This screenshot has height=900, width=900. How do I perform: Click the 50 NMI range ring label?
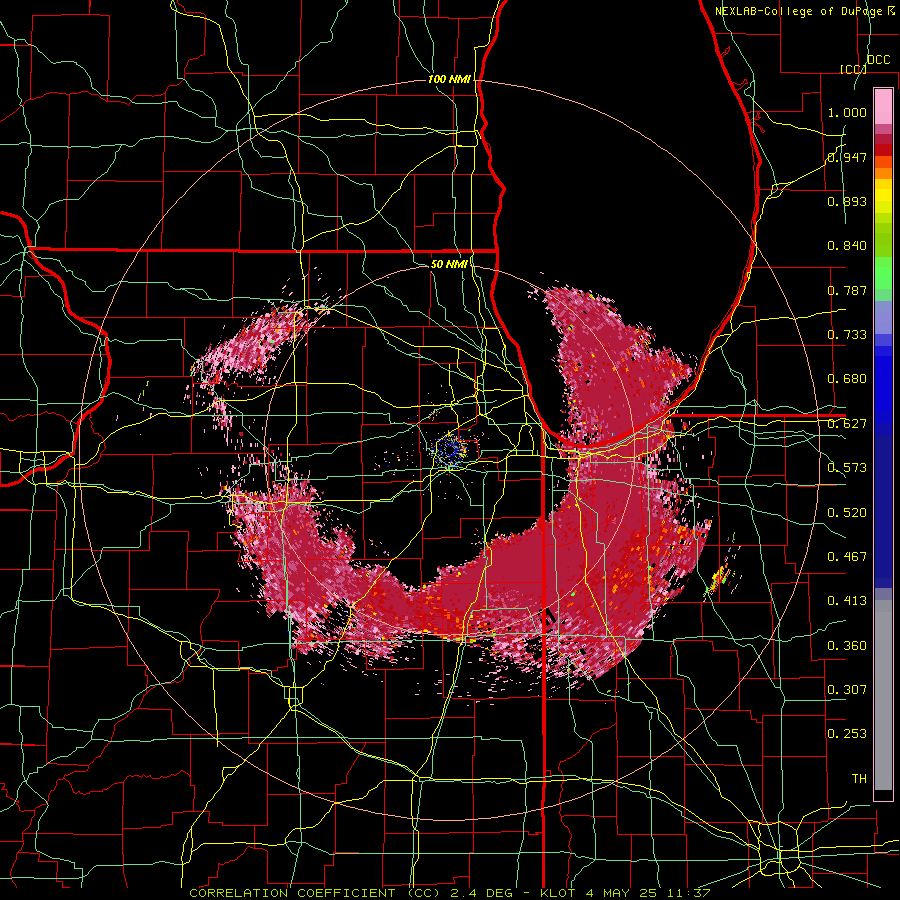(x=449, y=264)
